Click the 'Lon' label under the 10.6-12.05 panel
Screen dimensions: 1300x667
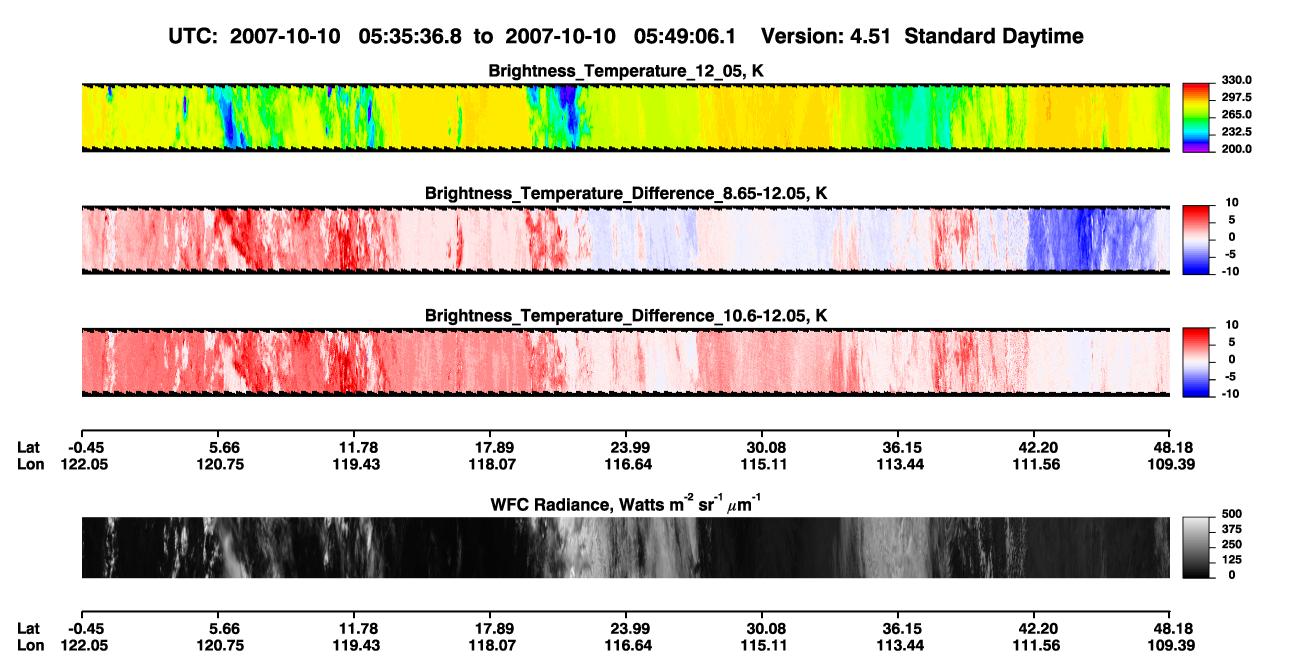pos(30,464)
